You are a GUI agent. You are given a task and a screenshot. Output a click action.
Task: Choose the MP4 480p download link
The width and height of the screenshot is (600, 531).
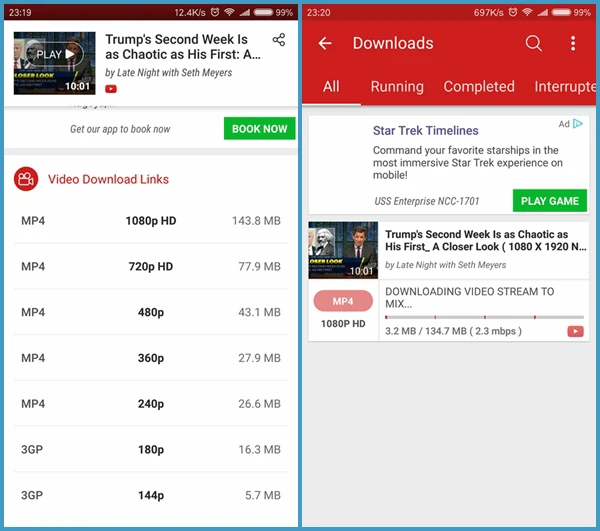tap(151, 312)
